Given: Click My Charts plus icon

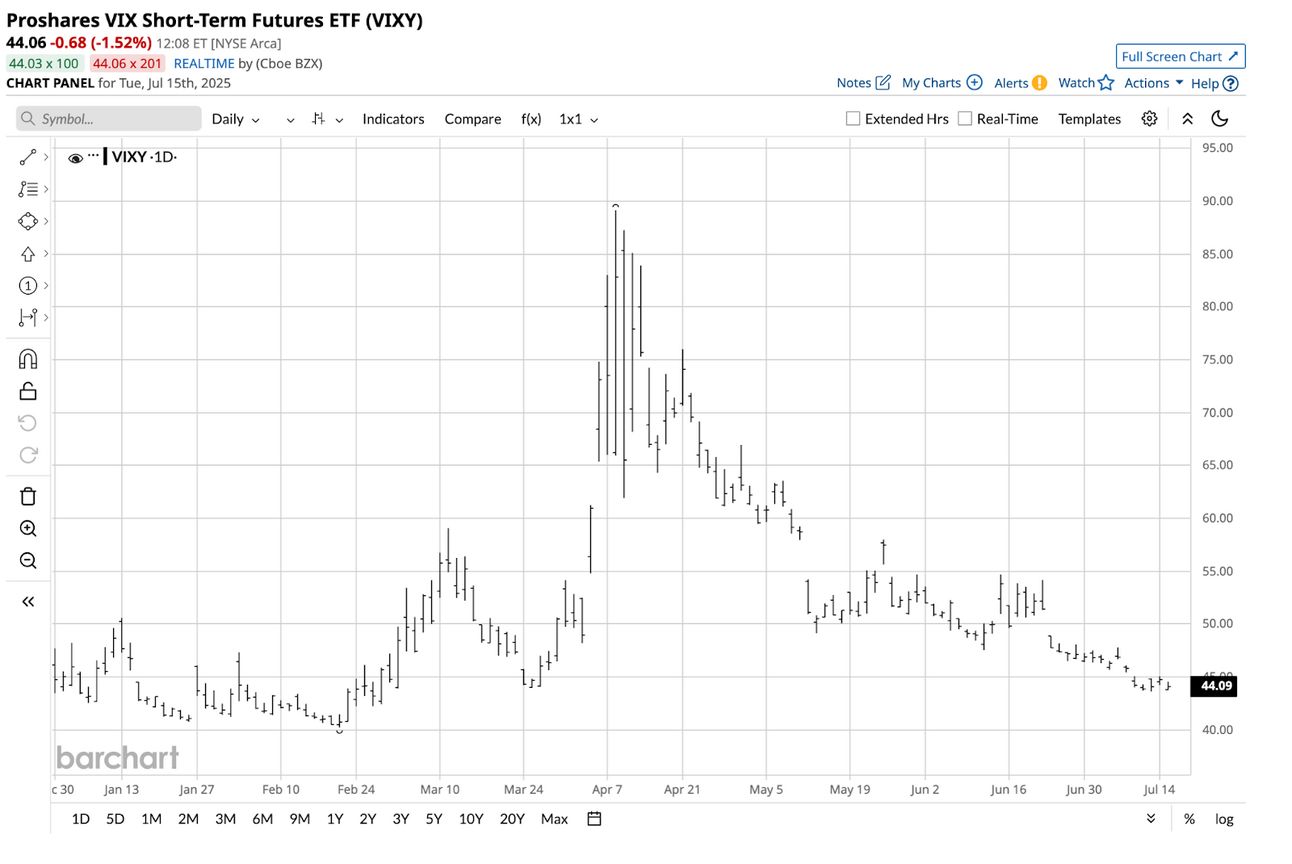Looking at the screenshot, I should (x=974, y=83).
